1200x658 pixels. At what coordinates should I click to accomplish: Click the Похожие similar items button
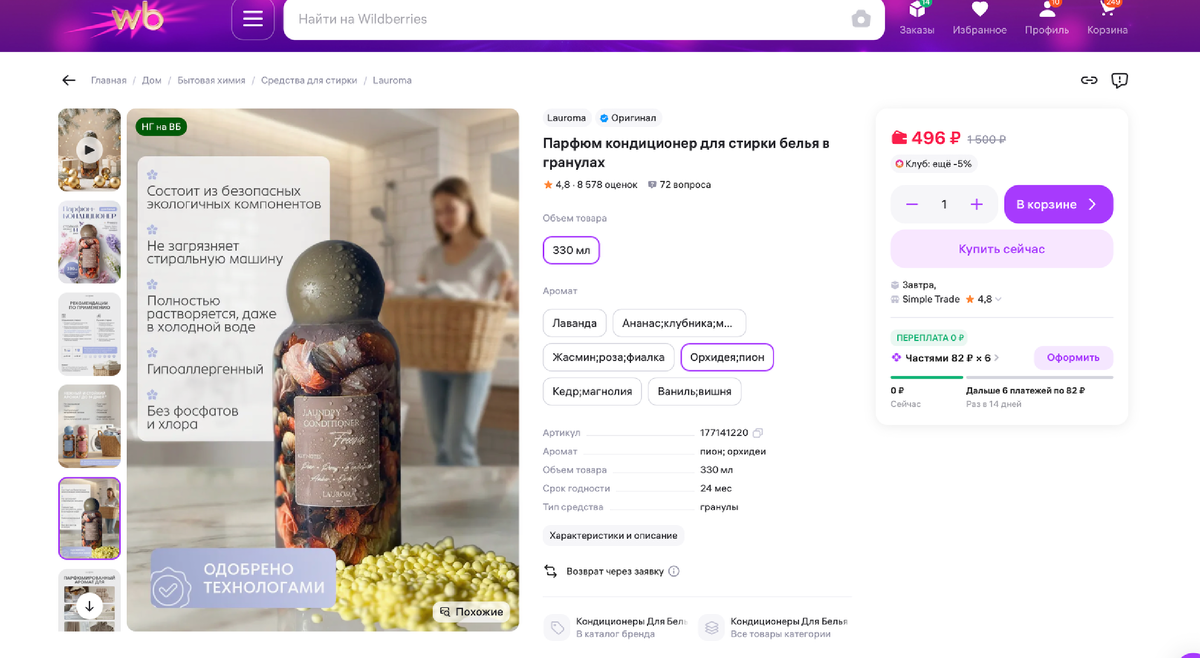coord(471,612)
